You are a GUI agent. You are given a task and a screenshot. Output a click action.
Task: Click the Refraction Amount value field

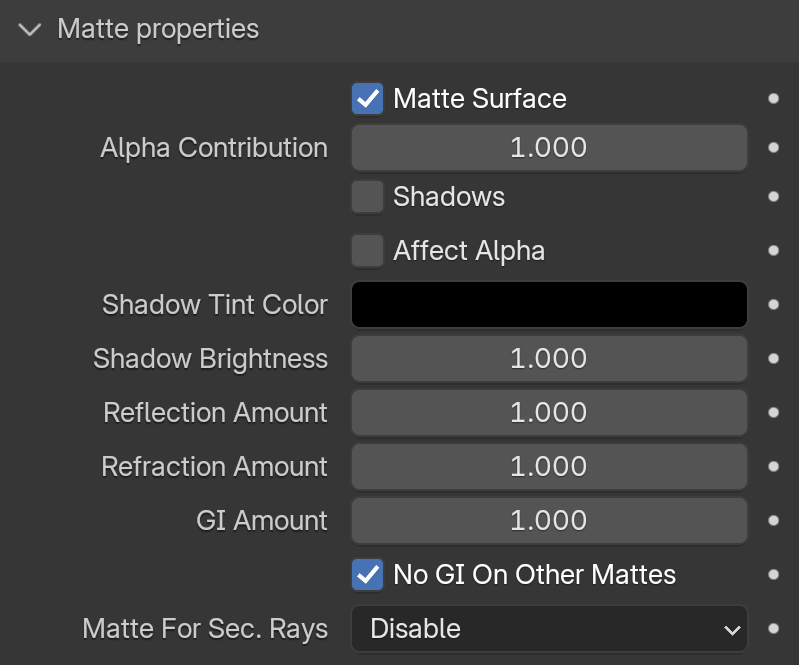tap(549, 467)
